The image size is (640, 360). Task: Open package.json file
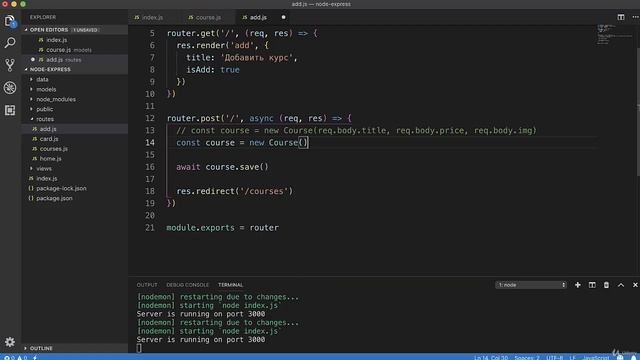coord(54,198)
